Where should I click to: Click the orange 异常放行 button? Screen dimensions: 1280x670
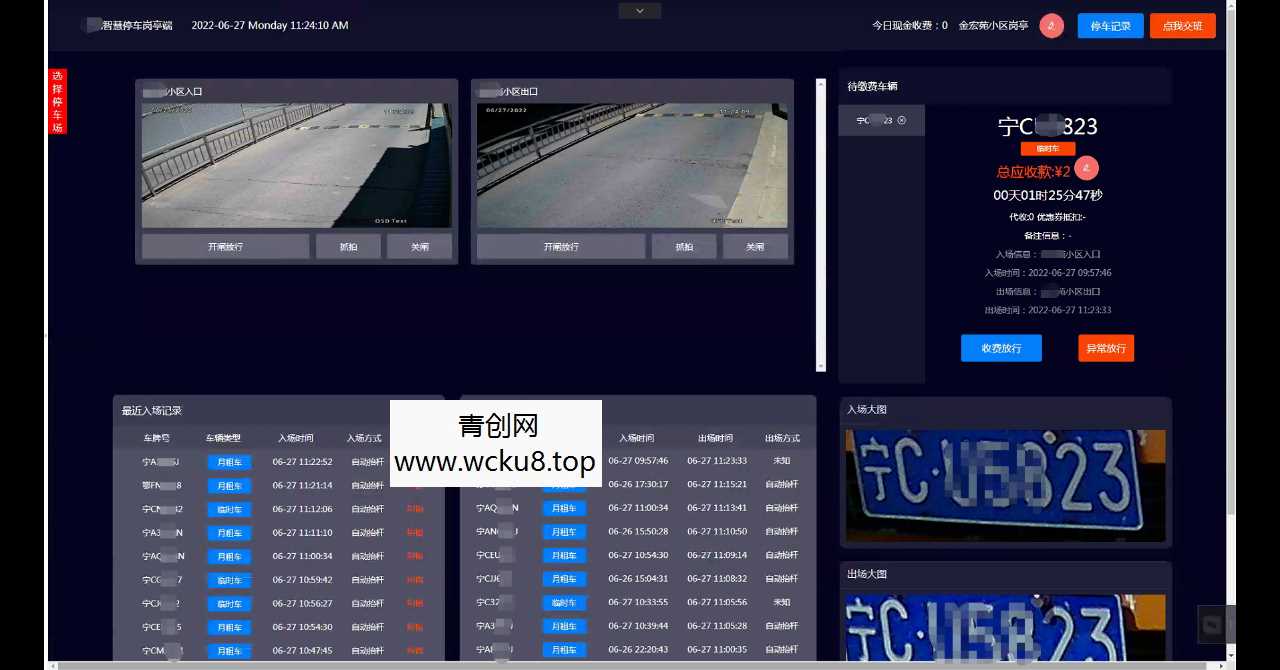[1105, 348]
